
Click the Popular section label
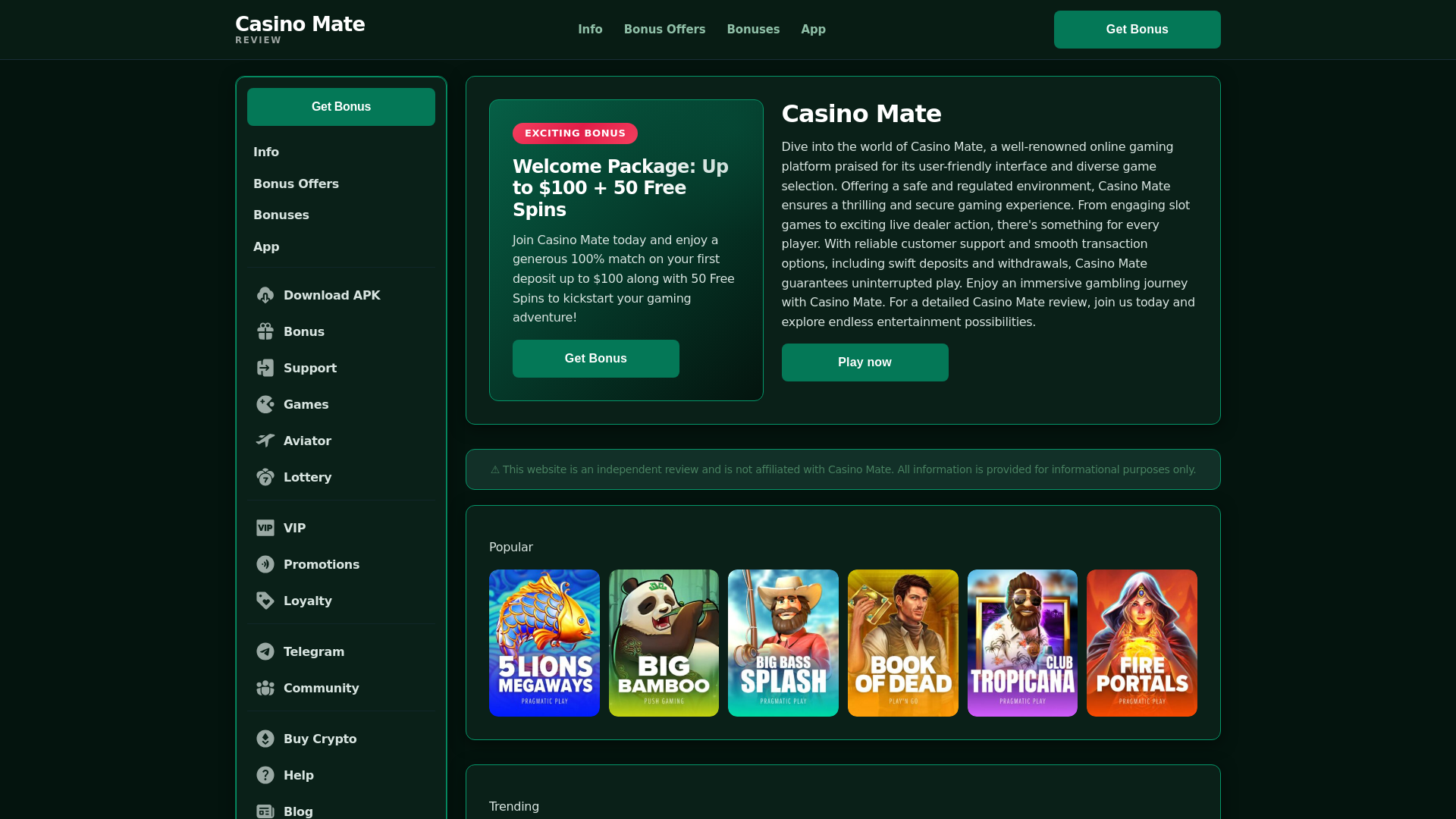pyautogui.click(x=511, y=548)
